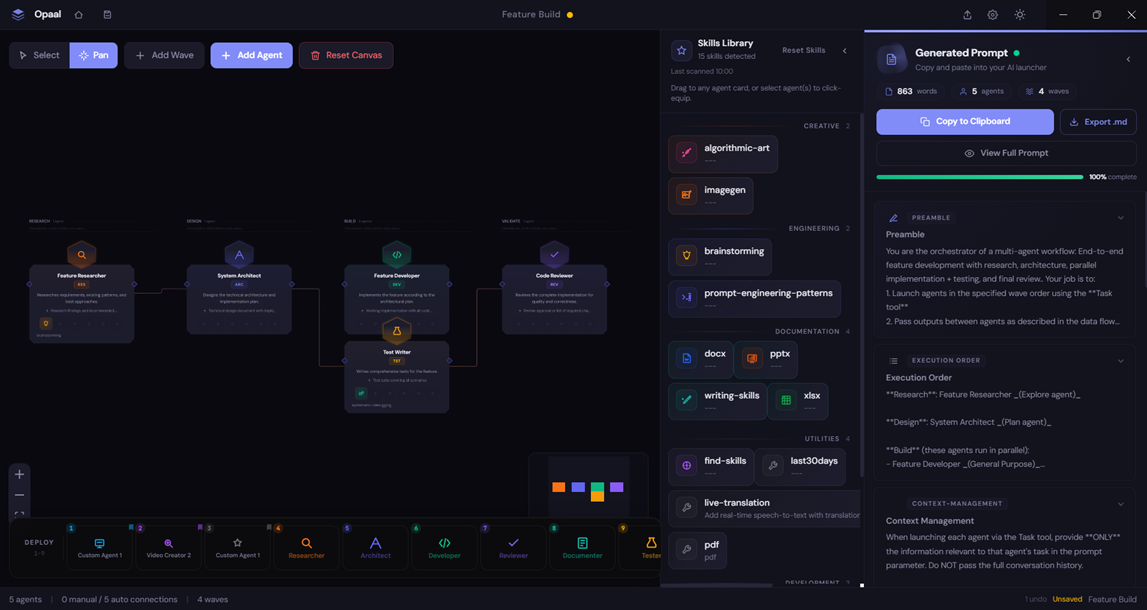Select the last30days skill

click(800, 467)
